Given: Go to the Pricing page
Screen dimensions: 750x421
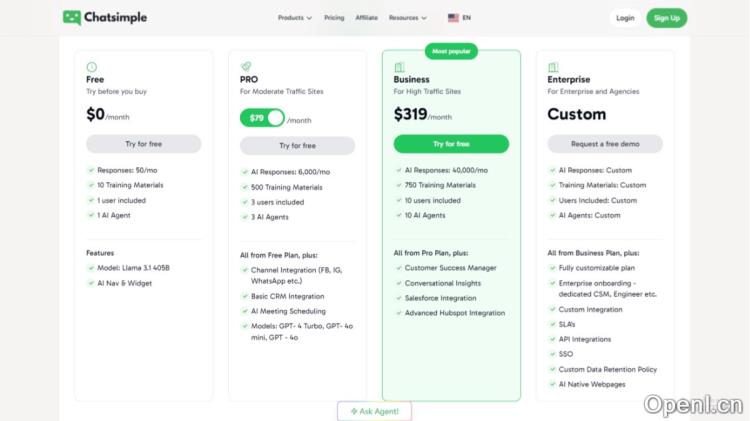Looking at the screenshot, I should coord(334,18).
